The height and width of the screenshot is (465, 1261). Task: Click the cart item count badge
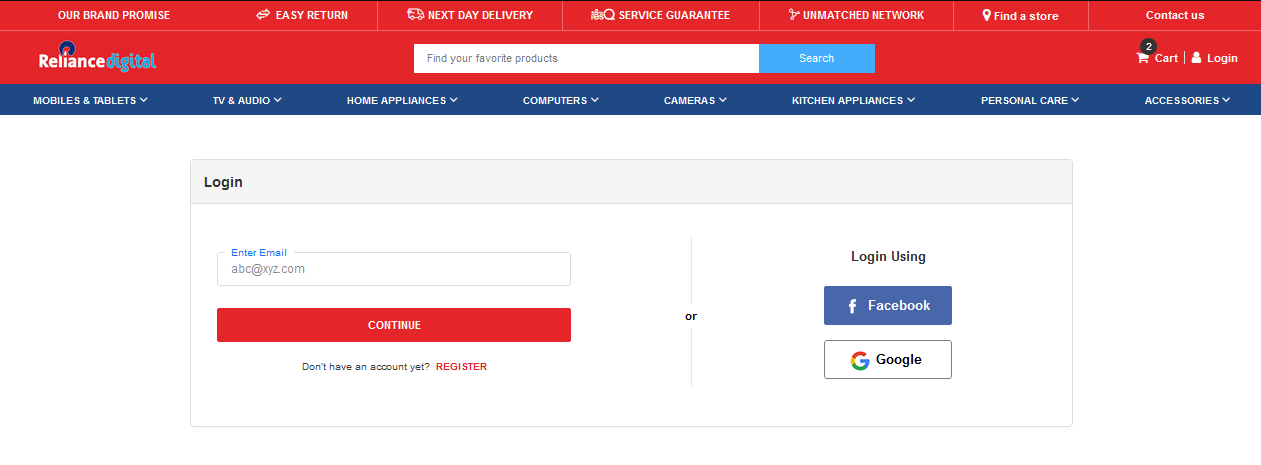click(1148, 46)
